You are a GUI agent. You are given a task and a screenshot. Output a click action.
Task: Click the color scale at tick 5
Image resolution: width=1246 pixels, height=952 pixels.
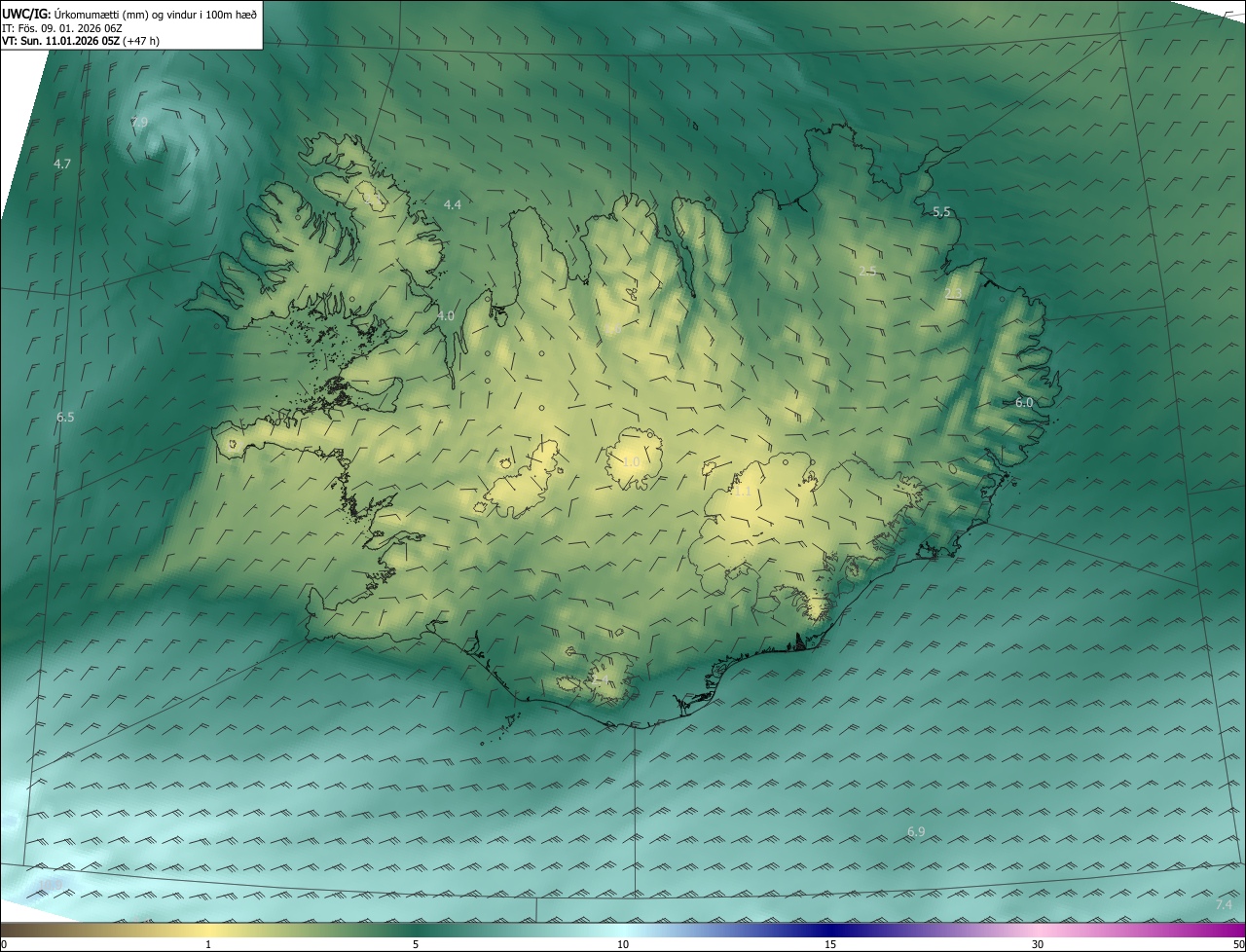pyautogui.click(x=416, y=945)
